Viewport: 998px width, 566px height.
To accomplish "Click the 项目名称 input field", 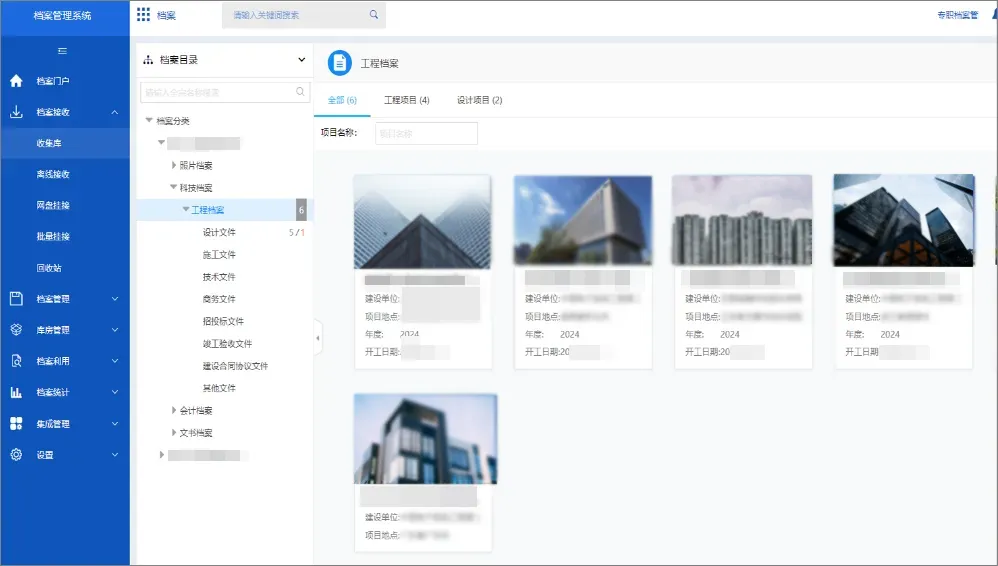I will (x=426, y=133).
